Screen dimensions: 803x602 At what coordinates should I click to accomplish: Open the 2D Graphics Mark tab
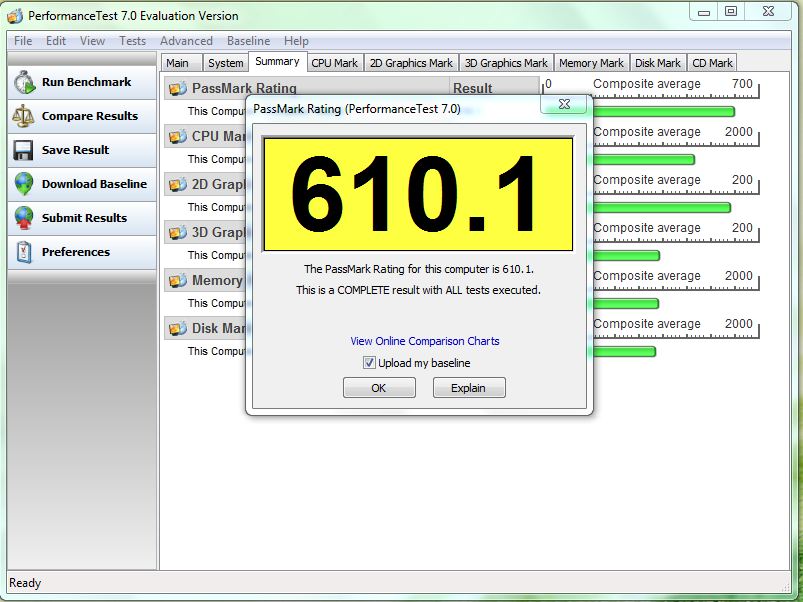click(x=411, y=63)
